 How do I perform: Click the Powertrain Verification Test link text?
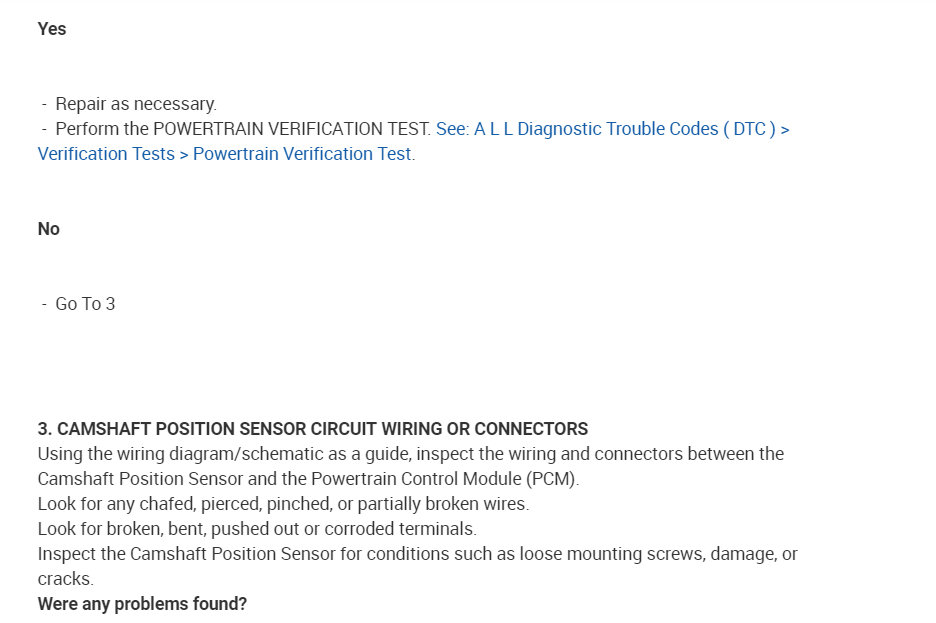pos(302,154)
